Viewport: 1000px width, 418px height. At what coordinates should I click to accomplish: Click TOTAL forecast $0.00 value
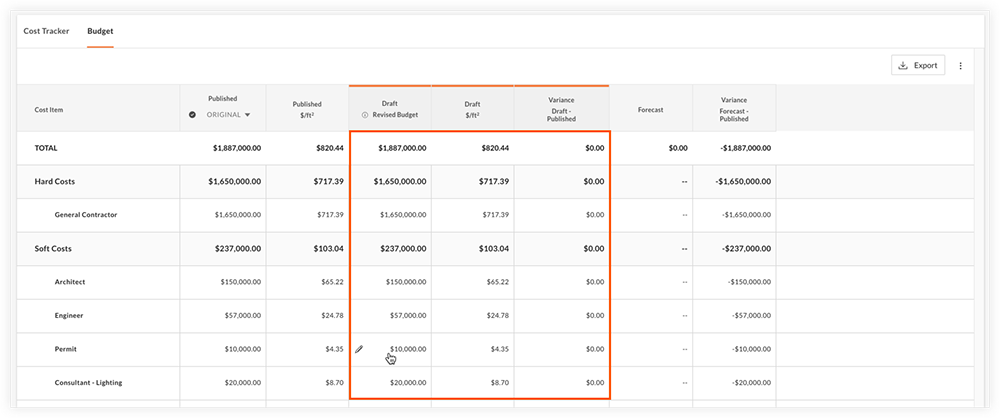679,148
